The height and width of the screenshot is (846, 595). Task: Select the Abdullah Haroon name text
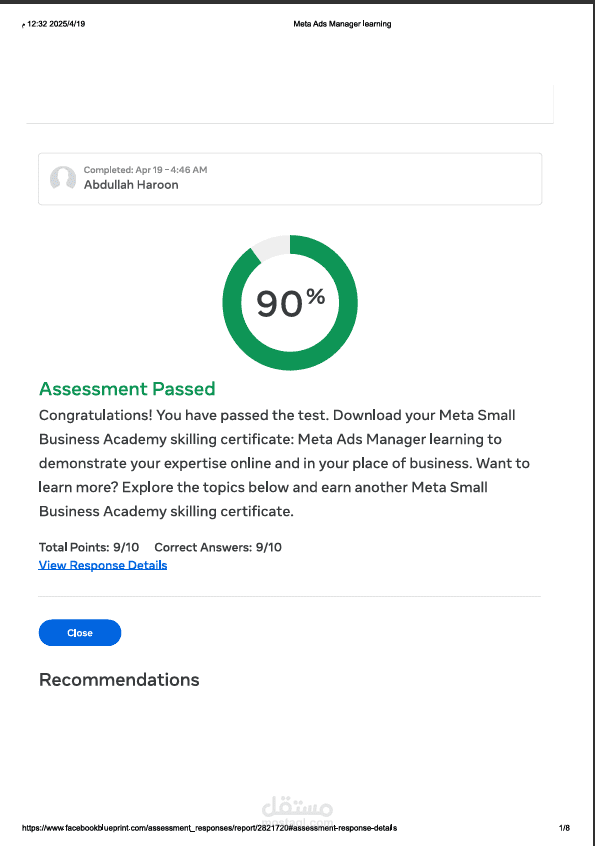tap(131, 185)
